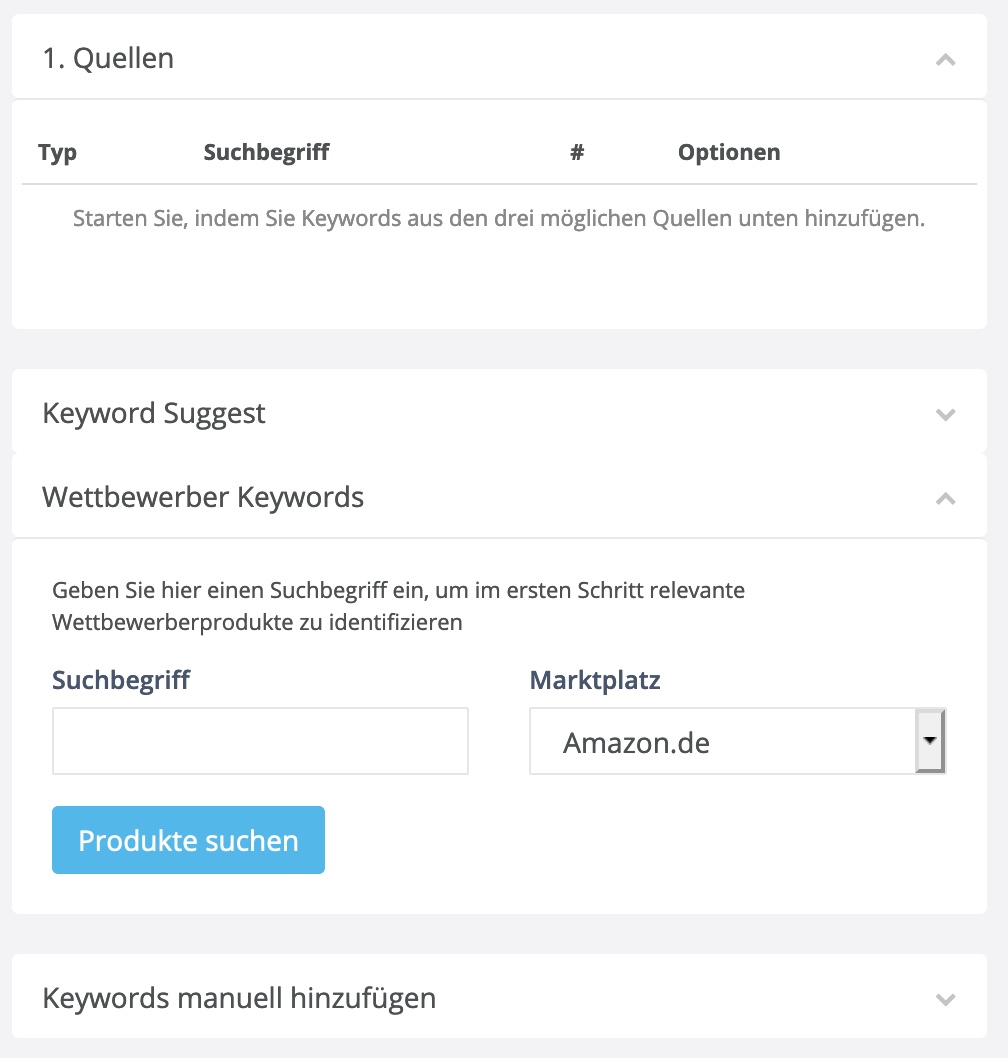1008x1058 pixels.
Task: Focus the Suchbegriff text input
Action: [260, 741]
